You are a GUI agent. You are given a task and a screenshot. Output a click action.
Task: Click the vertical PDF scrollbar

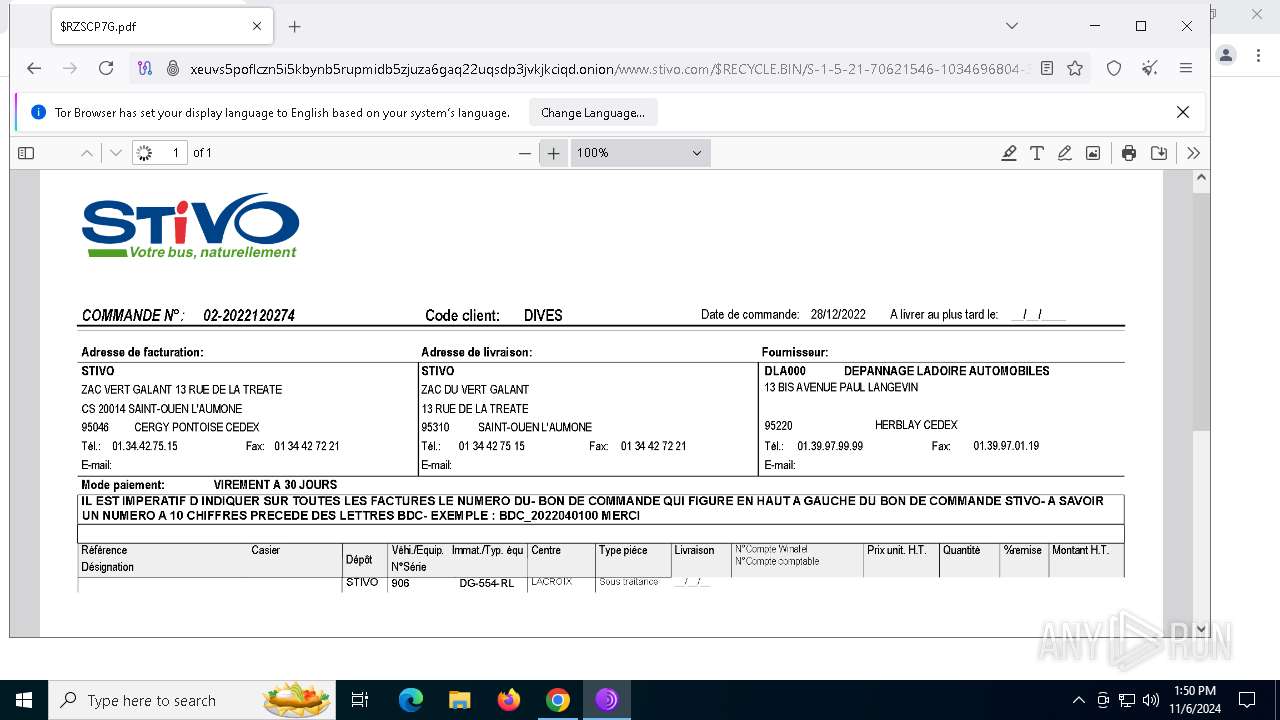click(1202, 310)
